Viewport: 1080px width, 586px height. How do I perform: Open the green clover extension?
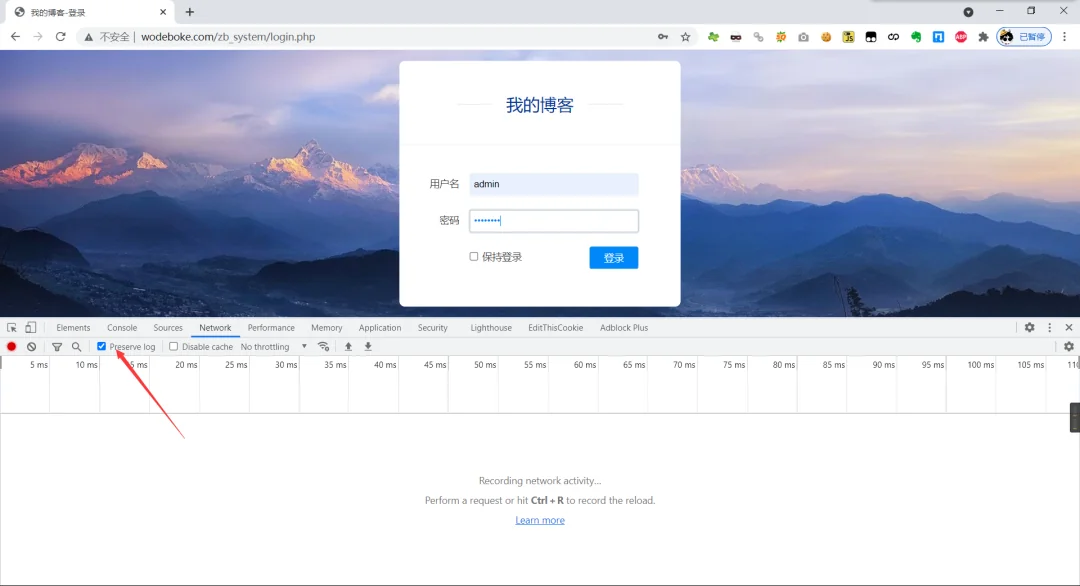click(713, 36)
